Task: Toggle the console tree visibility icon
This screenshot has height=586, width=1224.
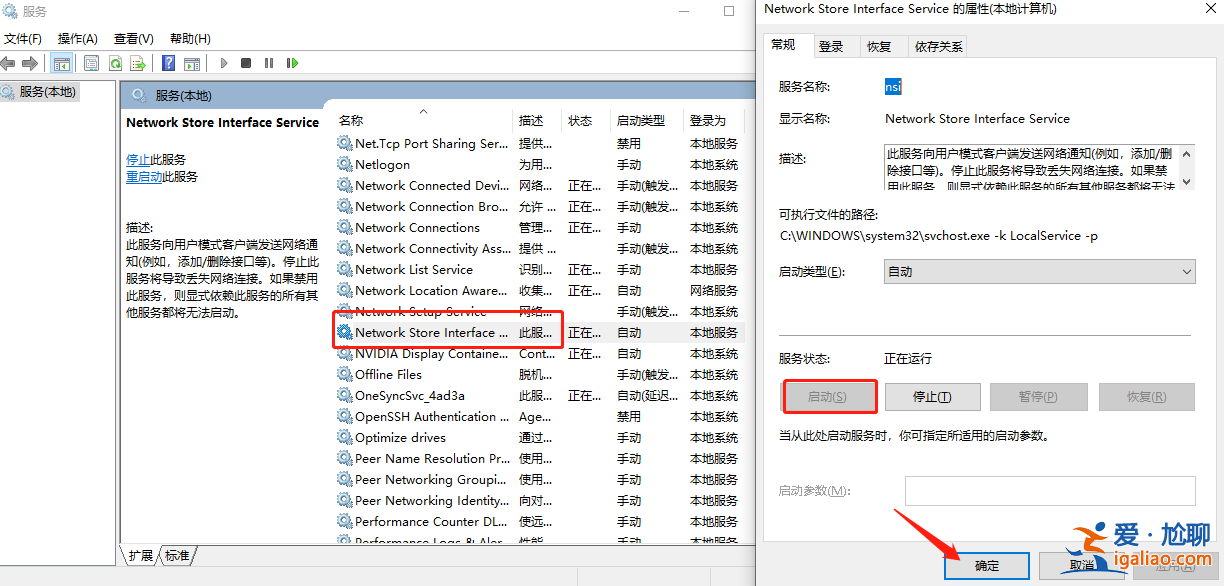Action: tap(63, 63)
